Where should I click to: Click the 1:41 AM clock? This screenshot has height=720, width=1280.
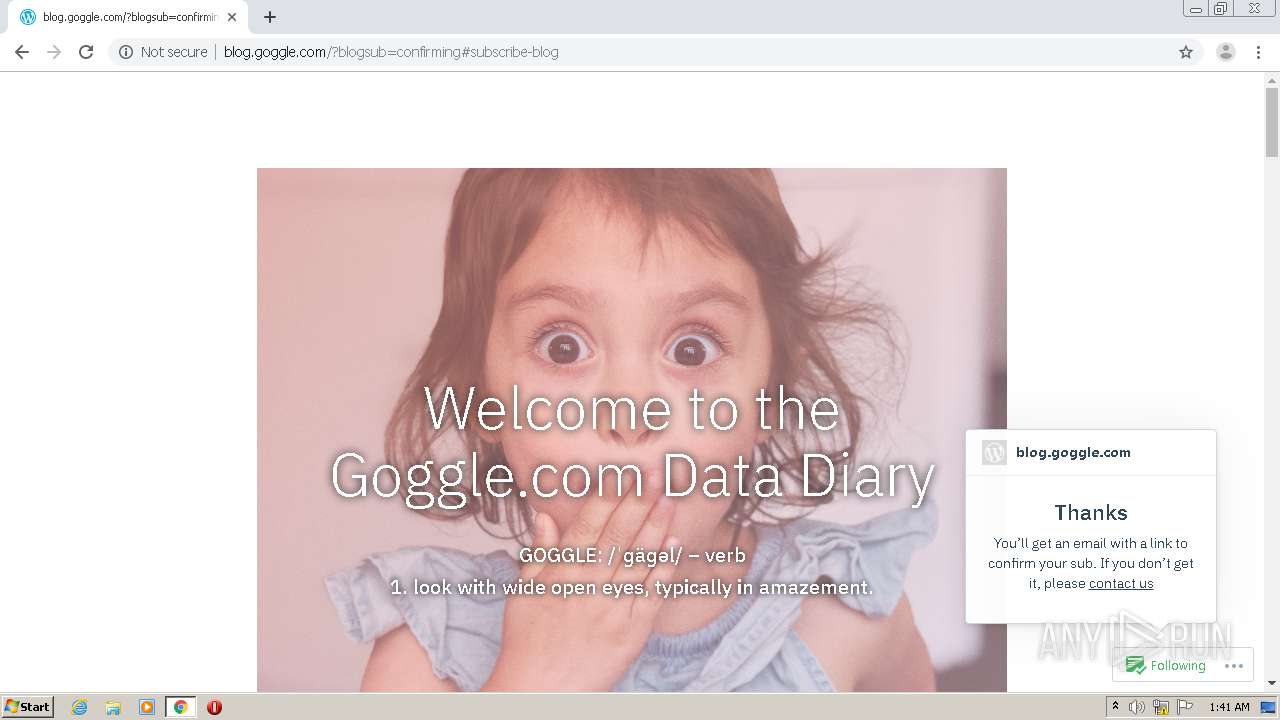coord(1229,707)
